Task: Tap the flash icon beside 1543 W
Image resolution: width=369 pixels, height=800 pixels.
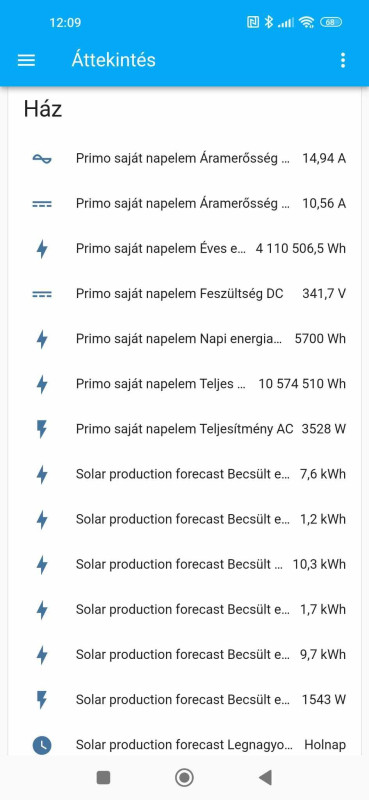Action: 42,699
